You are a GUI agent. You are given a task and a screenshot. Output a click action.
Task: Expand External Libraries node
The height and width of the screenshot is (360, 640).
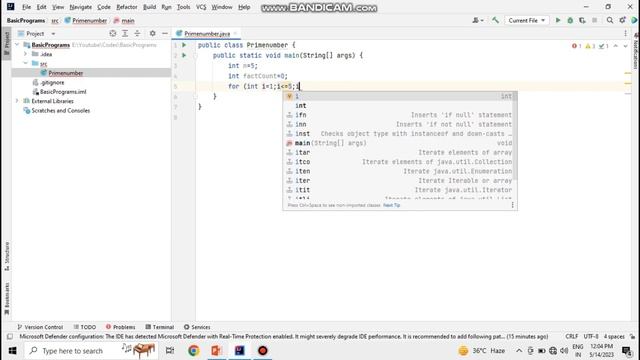point(17,101)
